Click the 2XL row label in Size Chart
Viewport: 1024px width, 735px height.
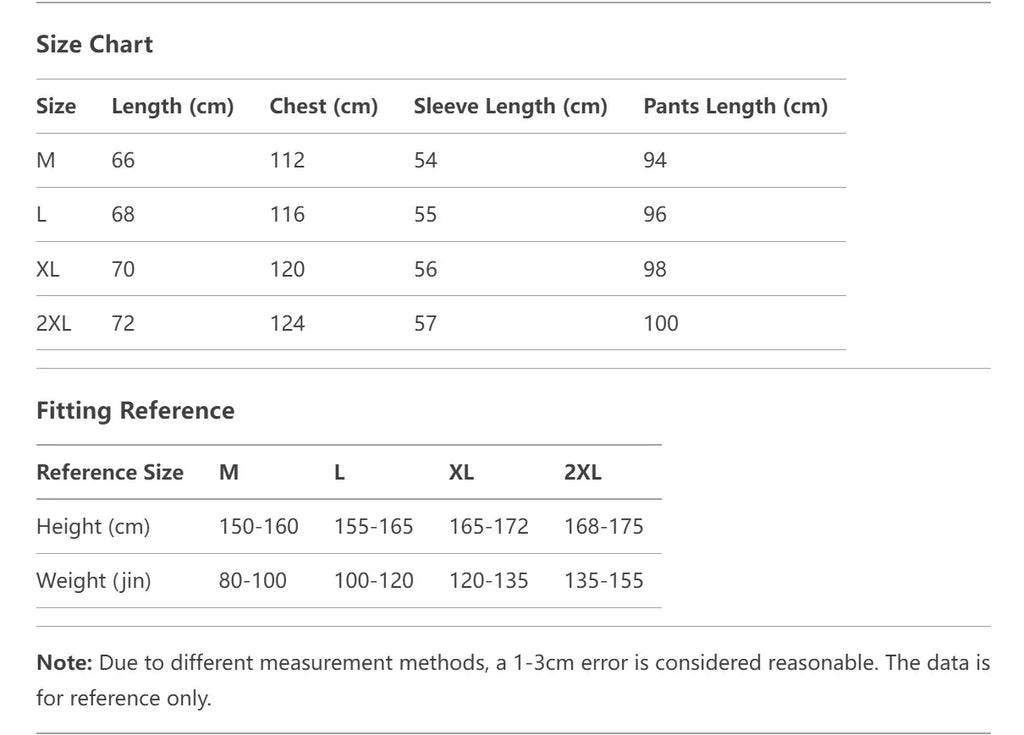54,323
